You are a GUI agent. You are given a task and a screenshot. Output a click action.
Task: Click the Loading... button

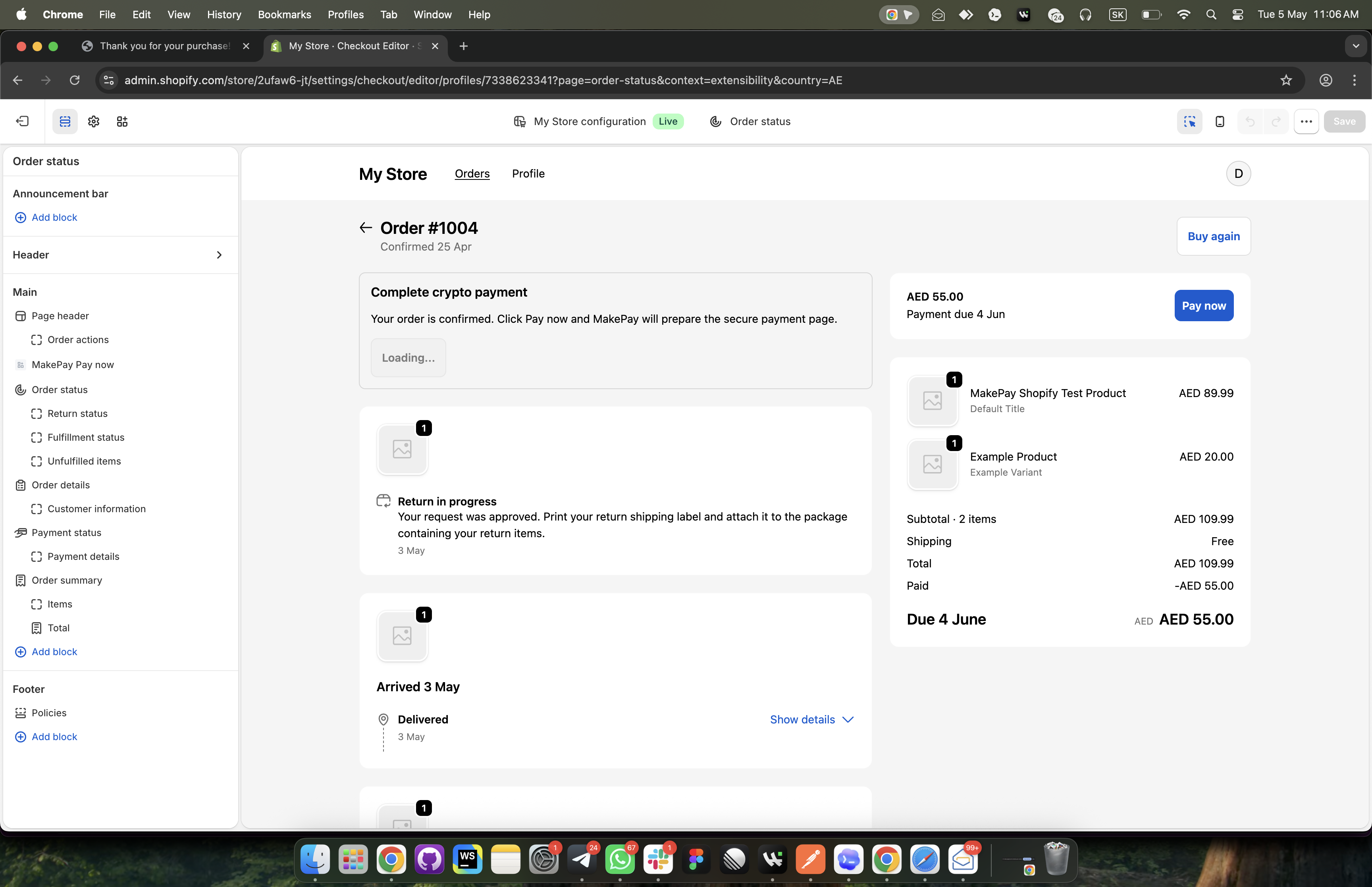click(408, 358)
